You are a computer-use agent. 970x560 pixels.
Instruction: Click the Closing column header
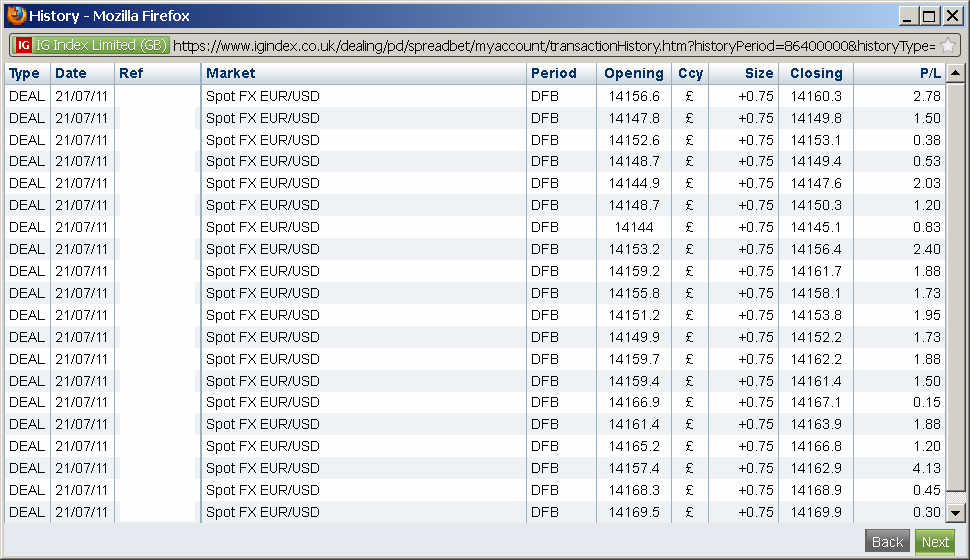pyautogui.click(x=816, y=73)
